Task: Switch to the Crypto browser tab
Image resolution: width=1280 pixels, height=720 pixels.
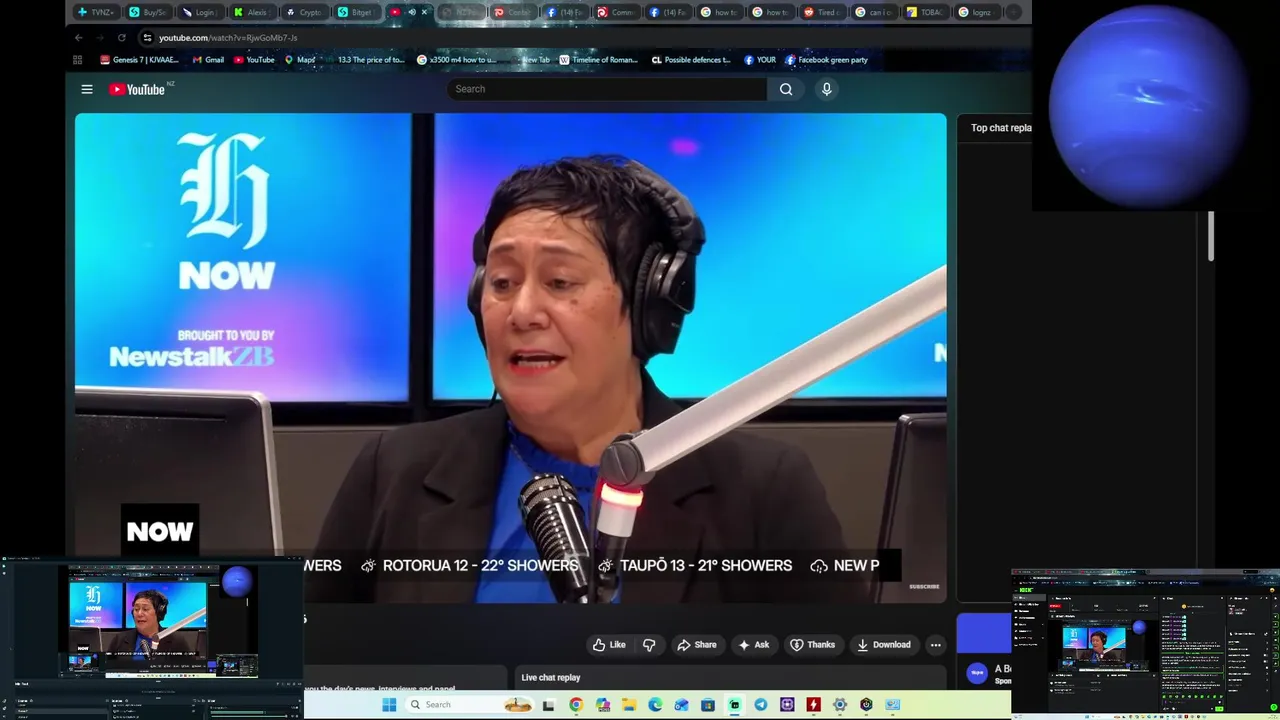Action: [303, 12]
